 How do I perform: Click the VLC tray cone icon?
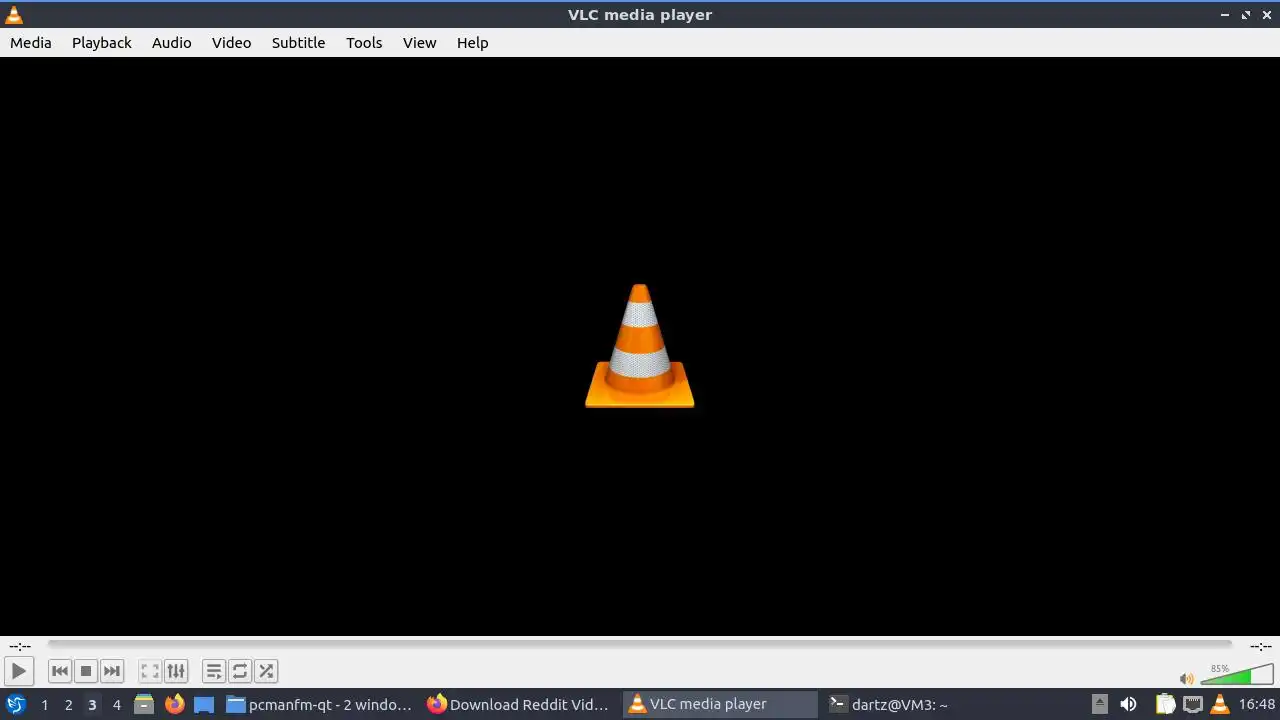click(1220, 704)
